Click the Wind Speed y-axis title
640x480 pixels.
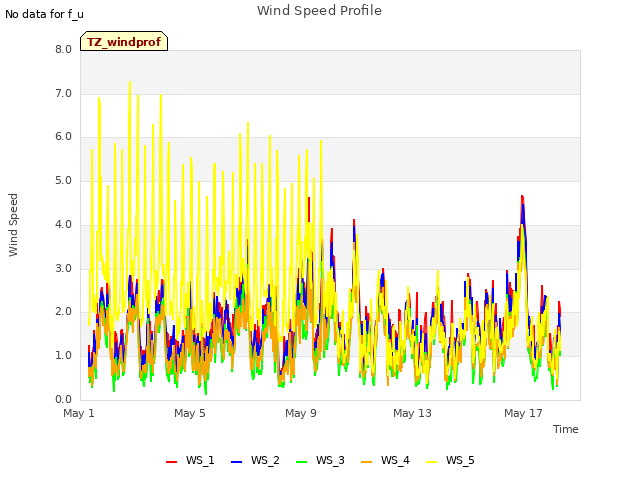[x=13, y=225]
